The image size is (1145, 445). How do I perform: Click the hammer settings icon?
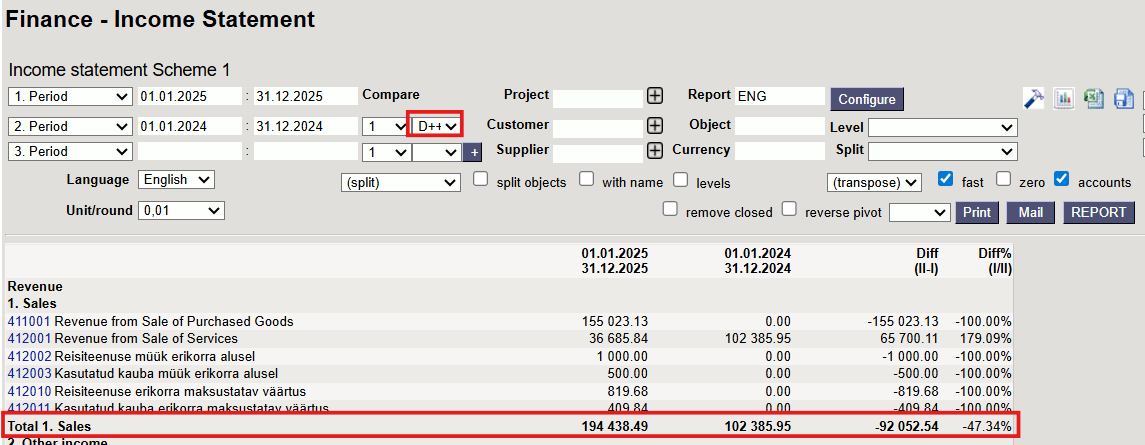(x=1034, y=98)
